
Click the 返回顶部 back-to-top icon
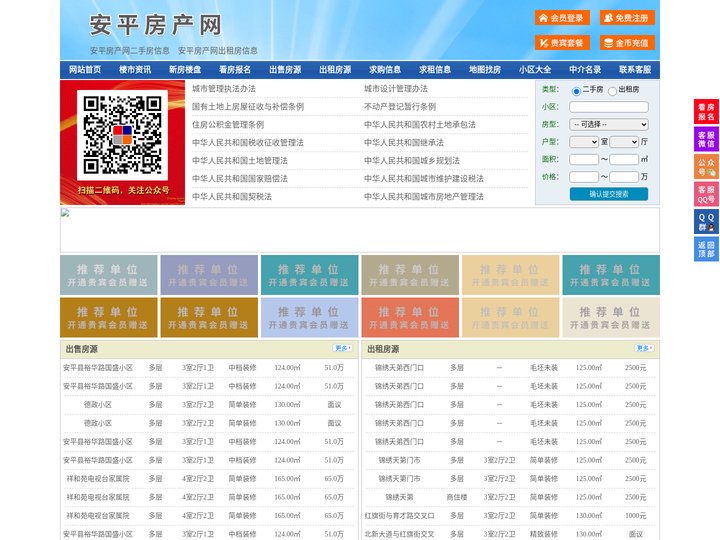pyautogui.click(x=706, y=249)
